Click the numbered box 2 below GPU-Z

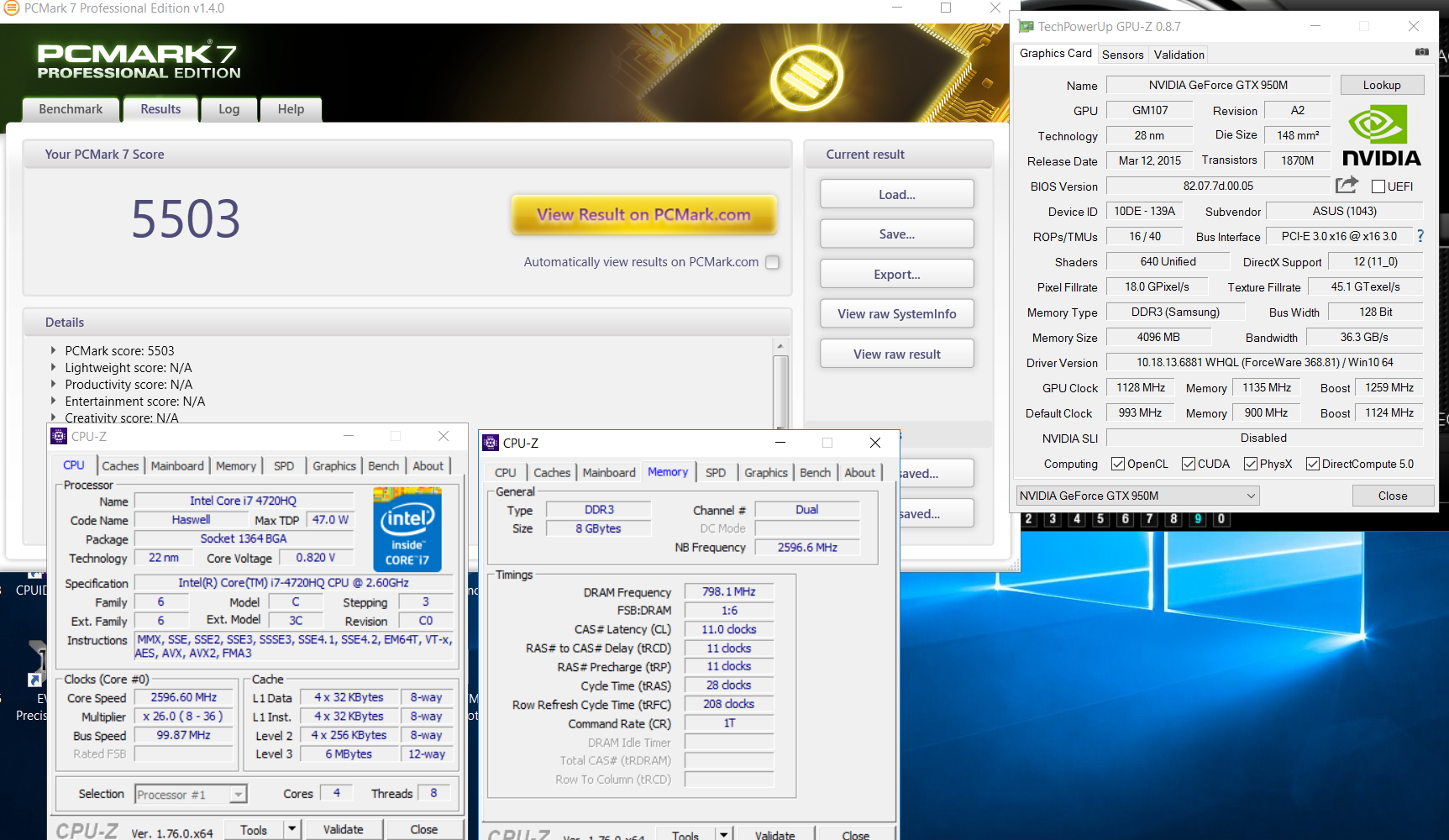[x=1029, y=519]
